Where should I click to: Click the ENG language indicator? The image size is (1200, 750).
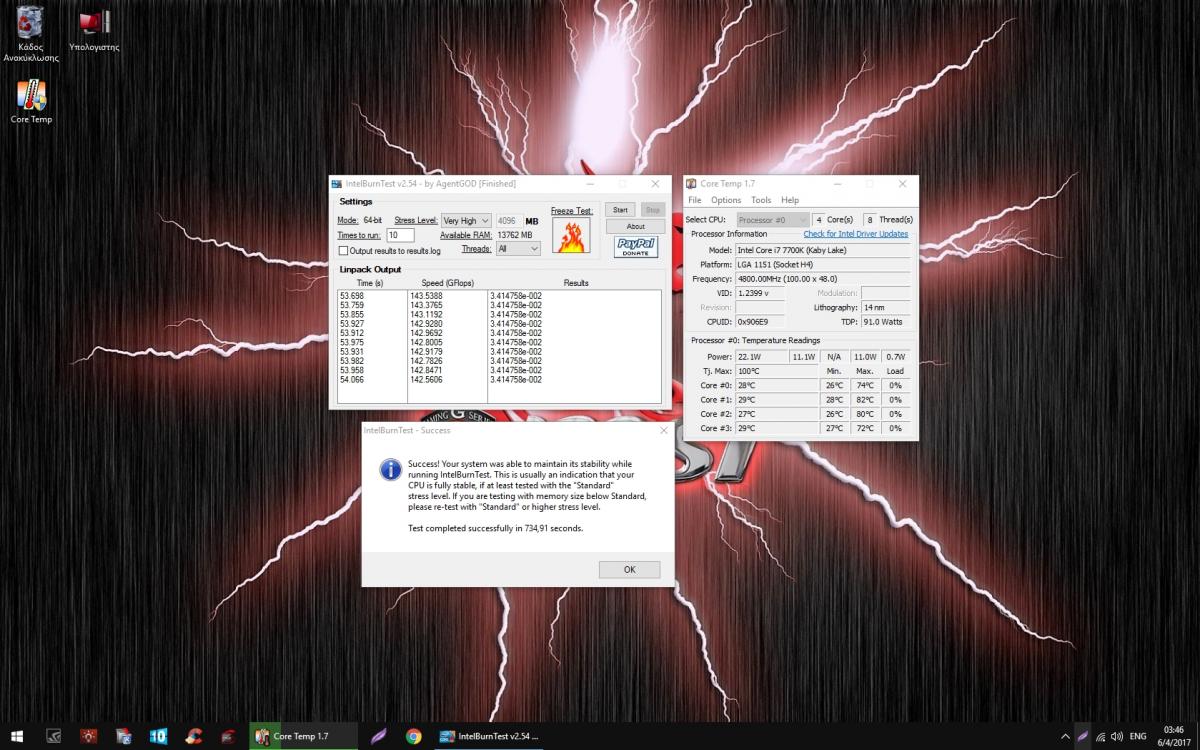coord(1138,737)
